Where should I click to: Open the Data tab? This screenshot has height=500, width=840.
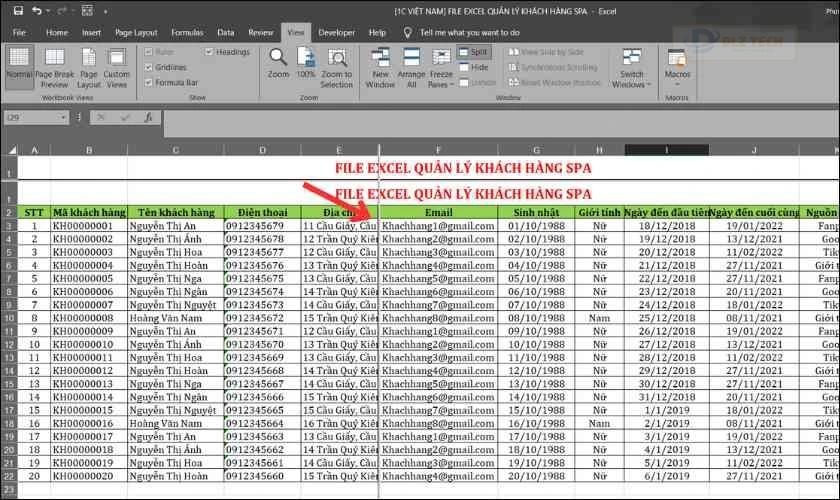(226, 33)
